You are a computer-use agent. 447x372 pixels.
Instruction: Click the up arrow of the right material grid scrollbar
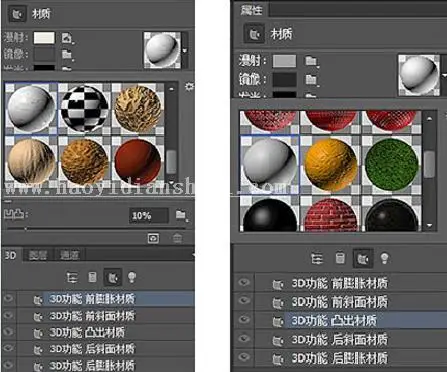429,119
